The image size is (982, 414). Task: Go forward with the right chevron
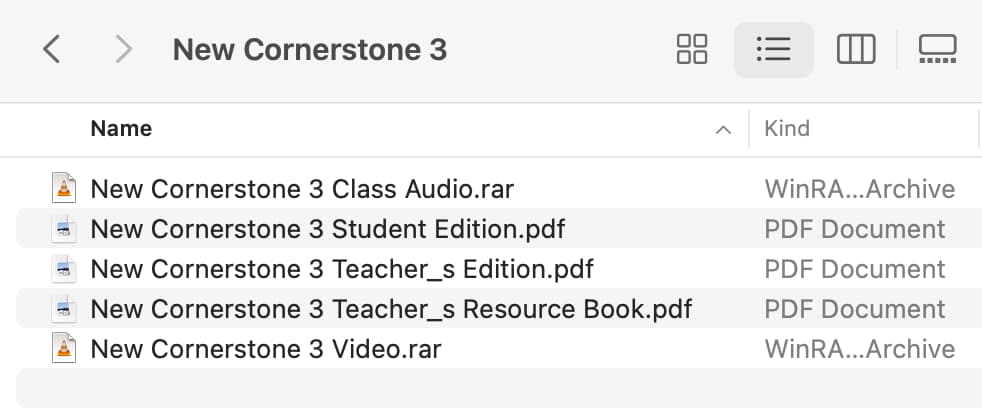click(x=123, y=49)
